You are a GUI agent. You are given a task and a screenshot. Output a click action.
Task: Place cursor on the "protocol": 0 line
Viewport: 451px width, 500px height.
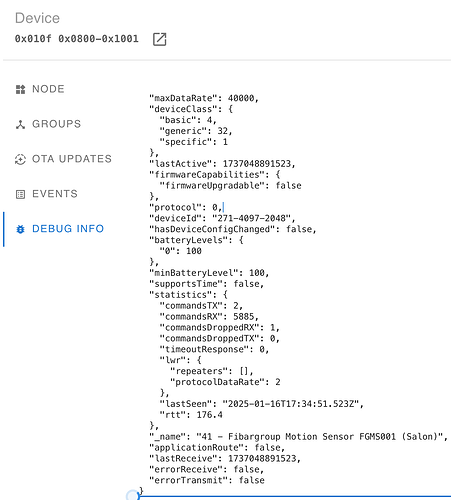pos(186,207)
